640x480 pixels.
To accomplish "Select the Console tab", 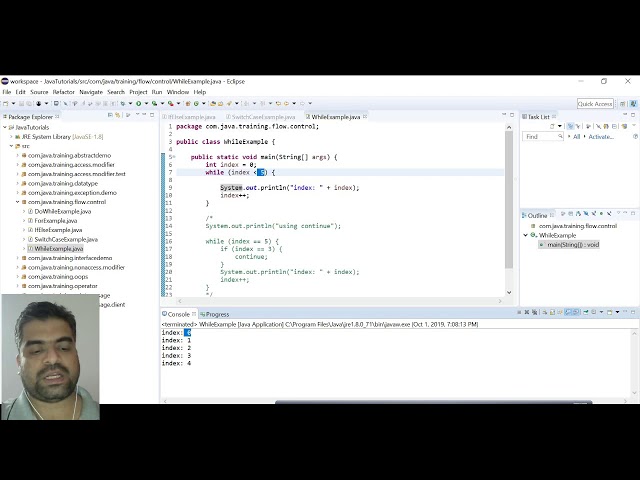I will (179, 314).
